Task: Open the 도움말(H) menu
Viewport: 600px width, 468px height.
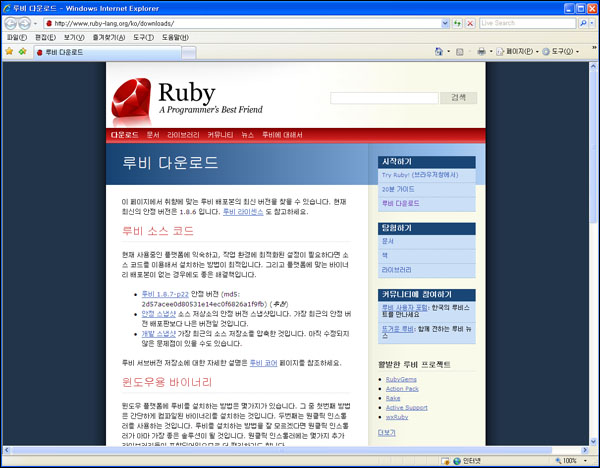Action: tap(175, 38)
